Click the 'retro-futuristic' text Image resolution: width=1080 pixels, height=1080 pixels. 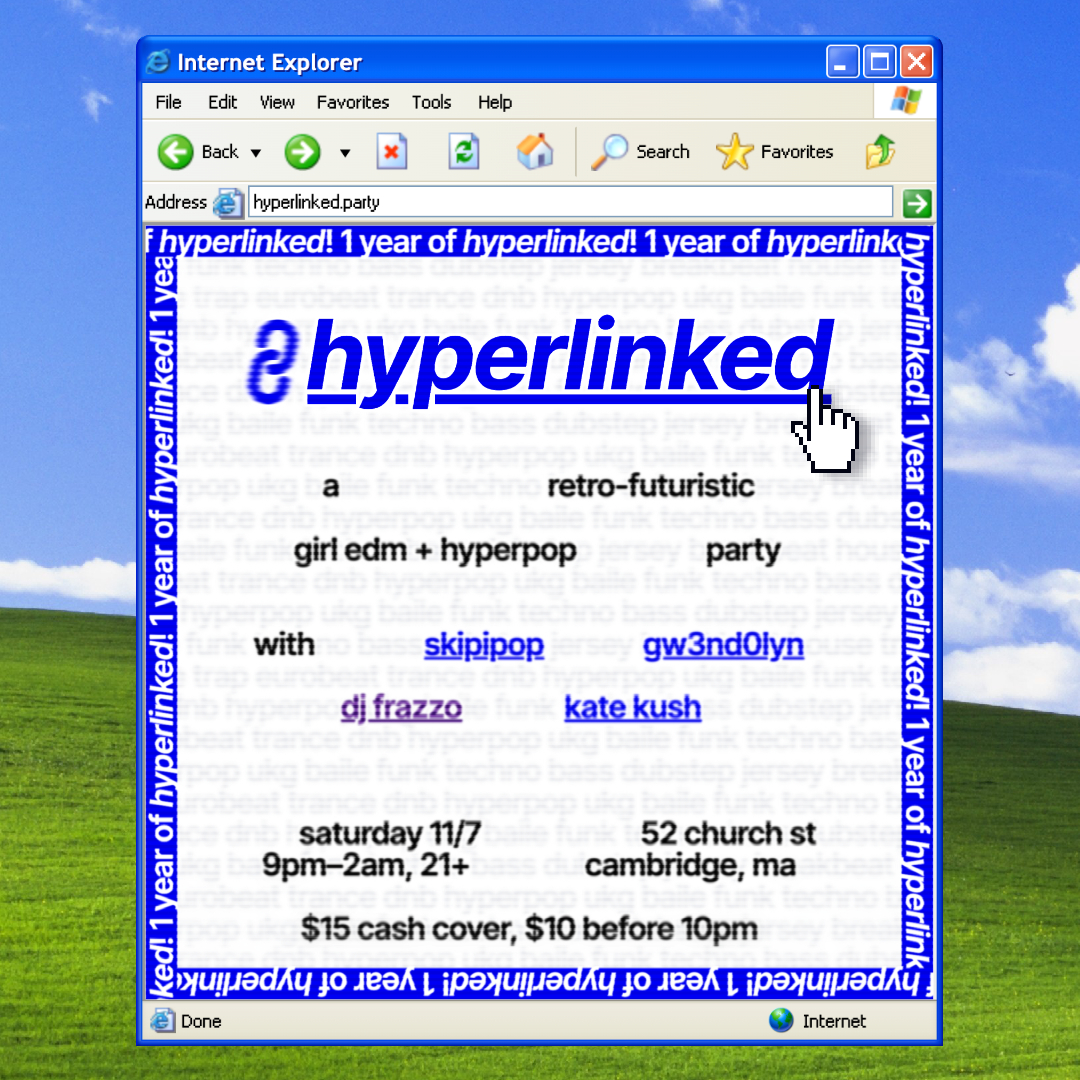tap(651, 486)
